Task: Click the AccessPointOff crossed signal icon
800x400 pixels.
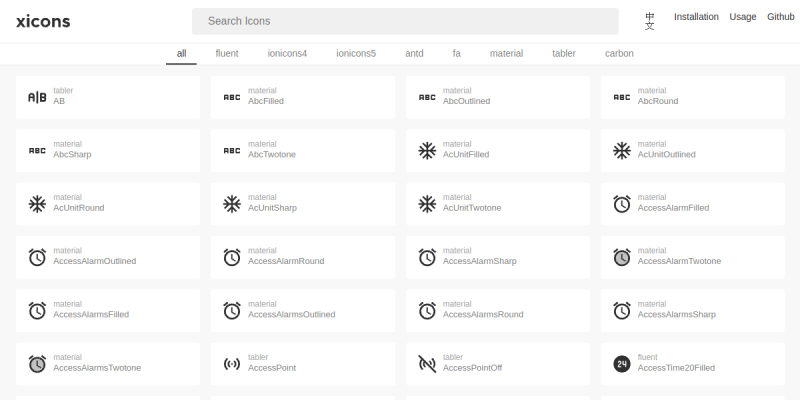Action: coord(427,364)
